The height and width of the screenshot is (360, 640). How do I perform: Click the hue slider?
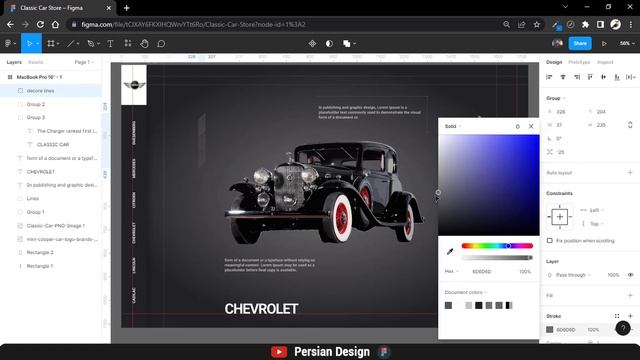coord(497,246)
